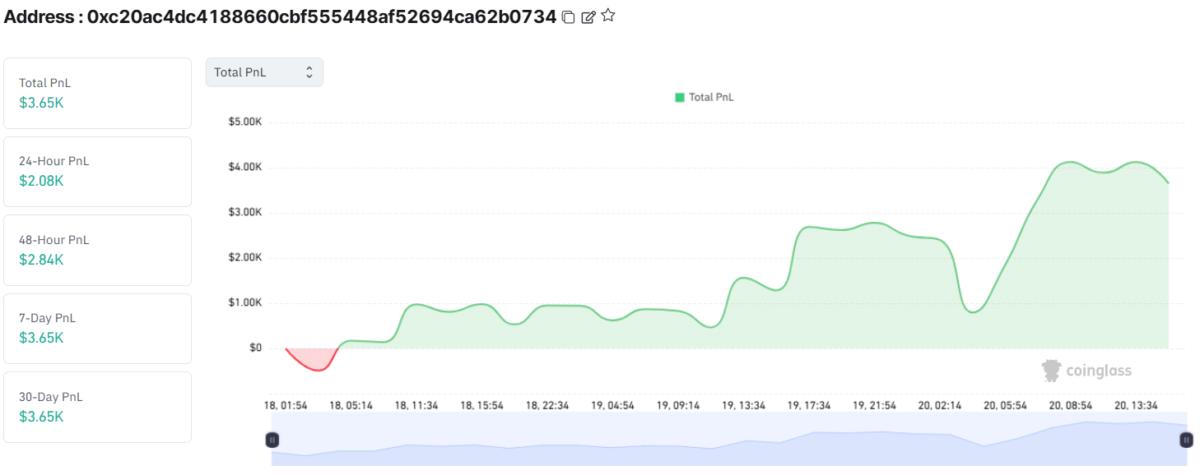1200x475 pixels.
Task: Open the Total PnL dropdown selector
Action: [x=265, y=72]
